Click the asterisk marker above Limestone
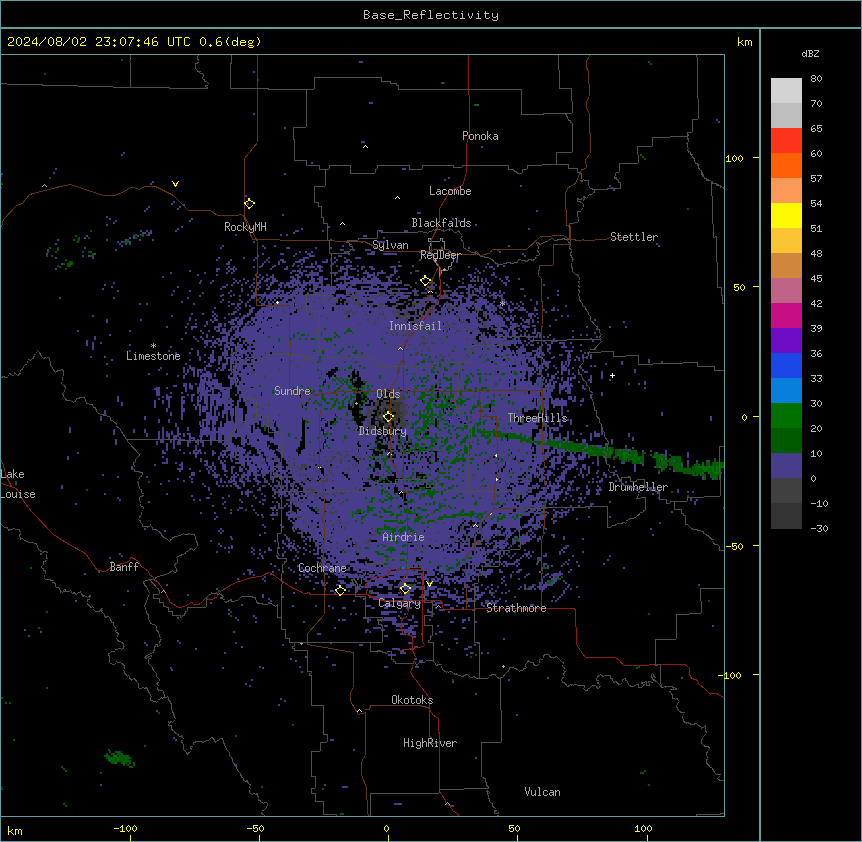The height and width of the screenshot is (842, 862). point(153,346)
